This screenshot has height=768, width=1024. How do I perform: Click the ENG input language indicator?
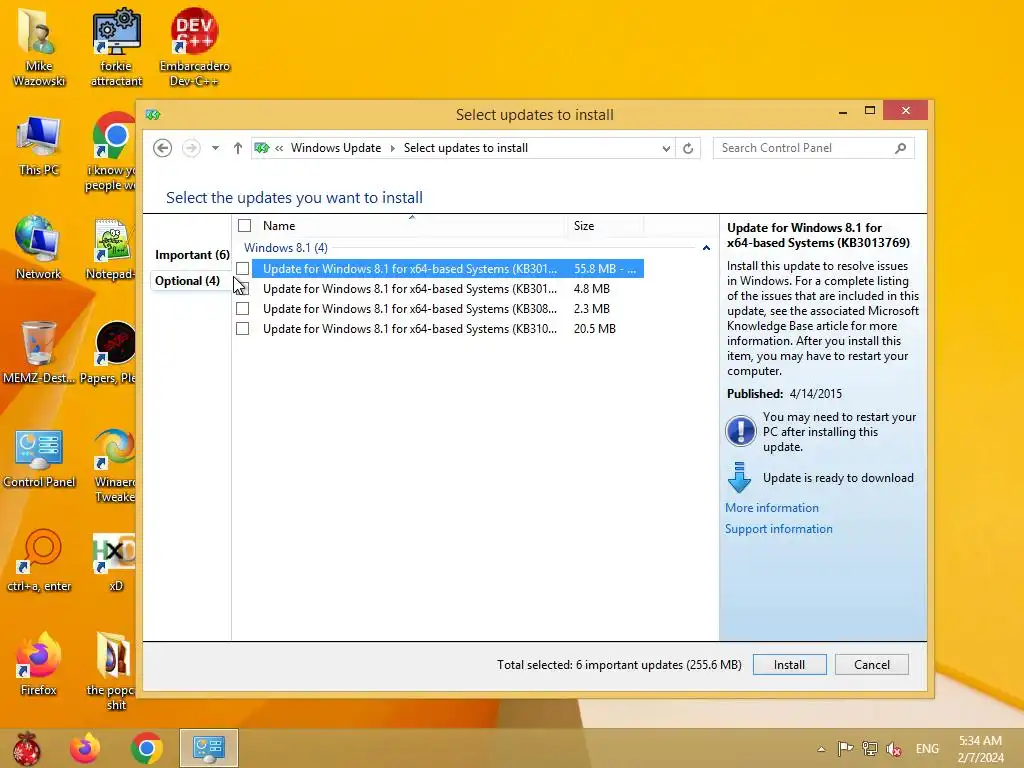coord(927,749)
